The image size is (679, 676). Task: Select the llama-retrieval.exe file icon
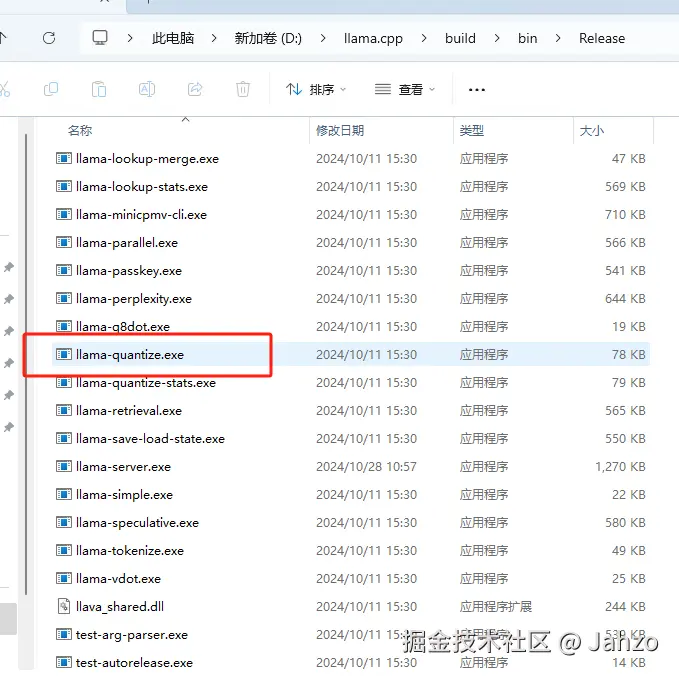(x=64, y=411)
